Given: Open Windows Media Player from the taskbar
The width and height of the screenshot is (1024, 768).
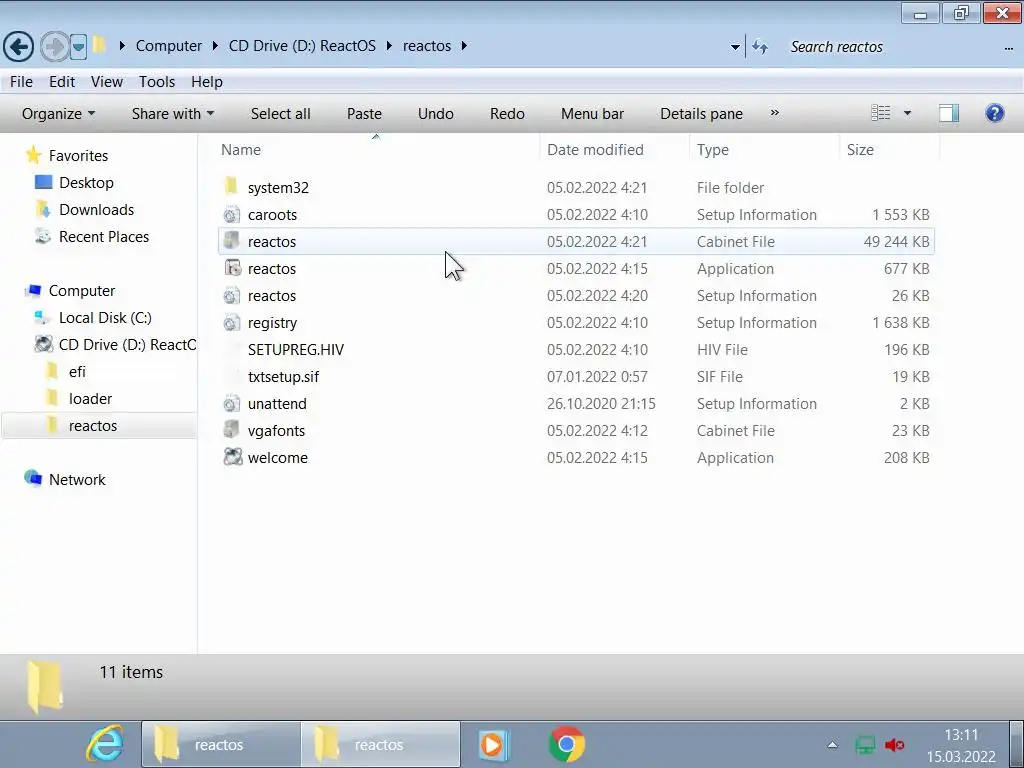Looking at the screenshot, I should [x=492, y=744].
